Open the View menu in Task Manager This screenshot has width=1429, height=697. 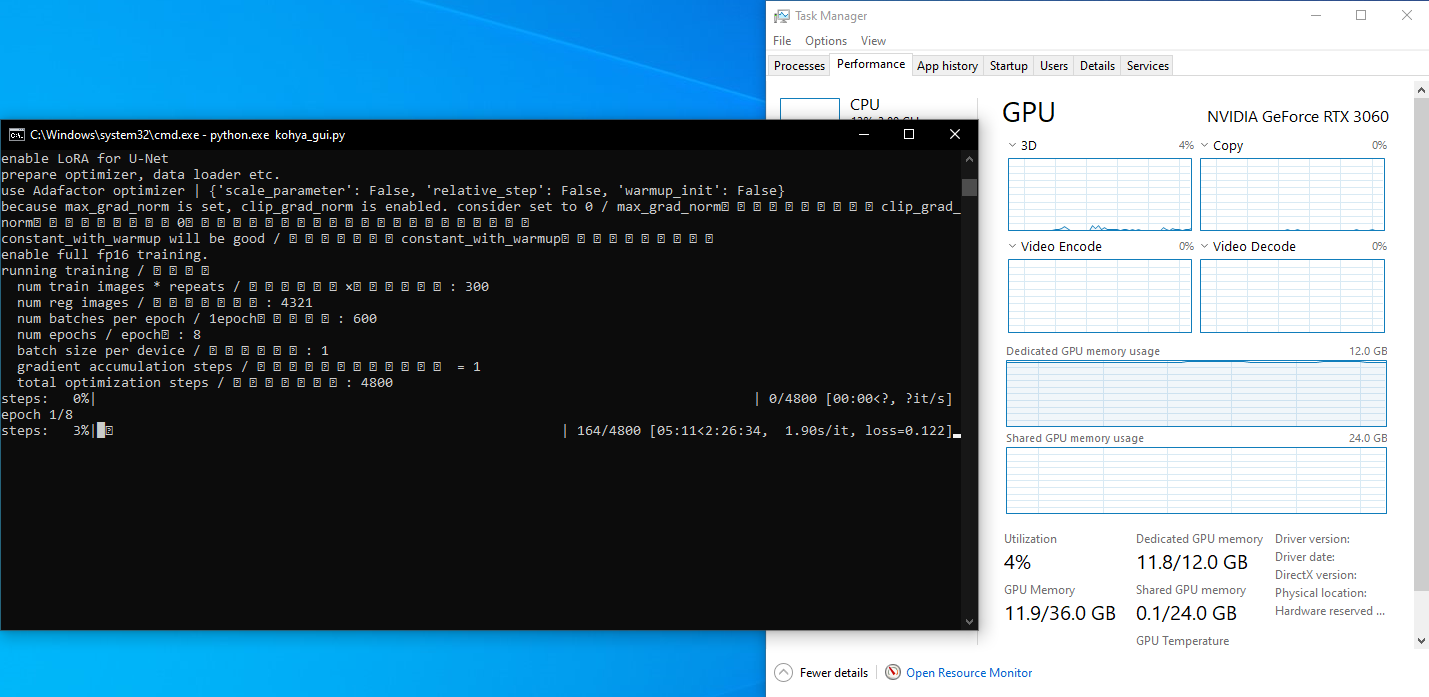[x=873, y=41]
